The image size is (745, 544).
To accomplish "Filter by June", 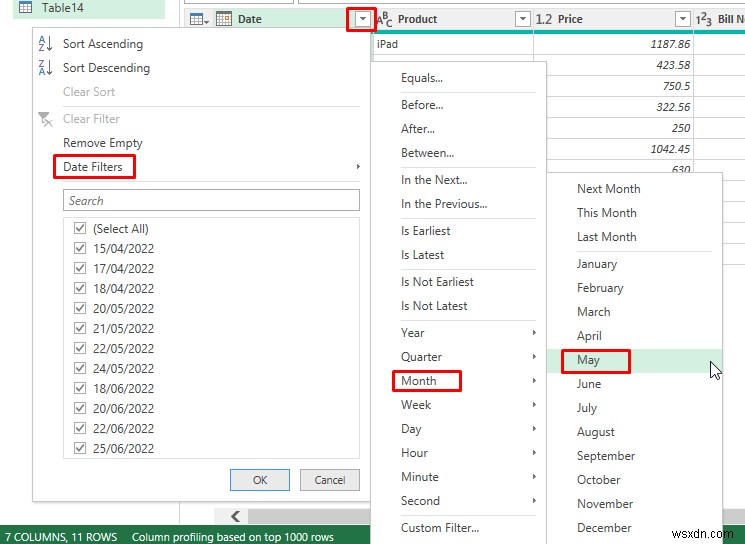I will pos(589,384).
